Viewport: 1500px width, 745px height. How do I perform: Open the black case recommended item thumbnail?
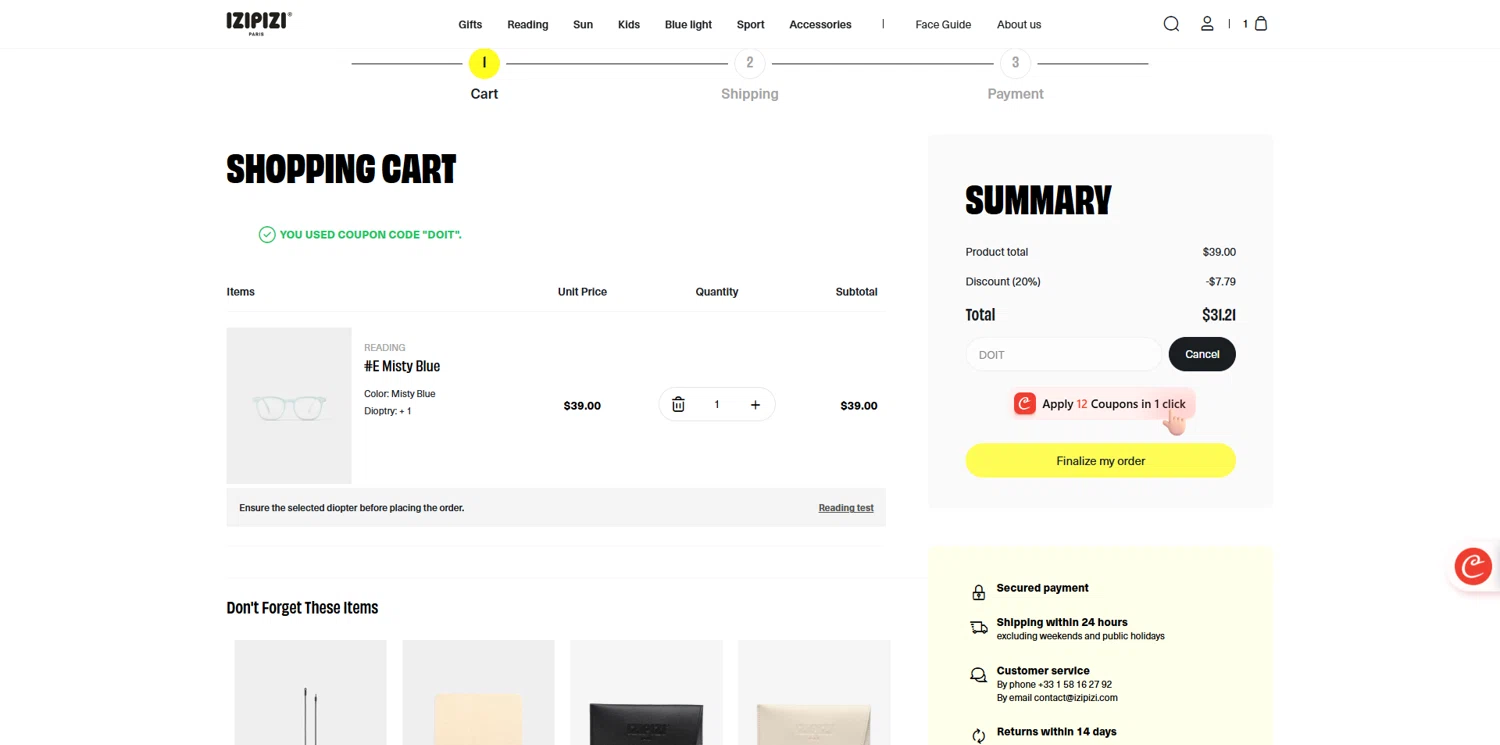646,692
